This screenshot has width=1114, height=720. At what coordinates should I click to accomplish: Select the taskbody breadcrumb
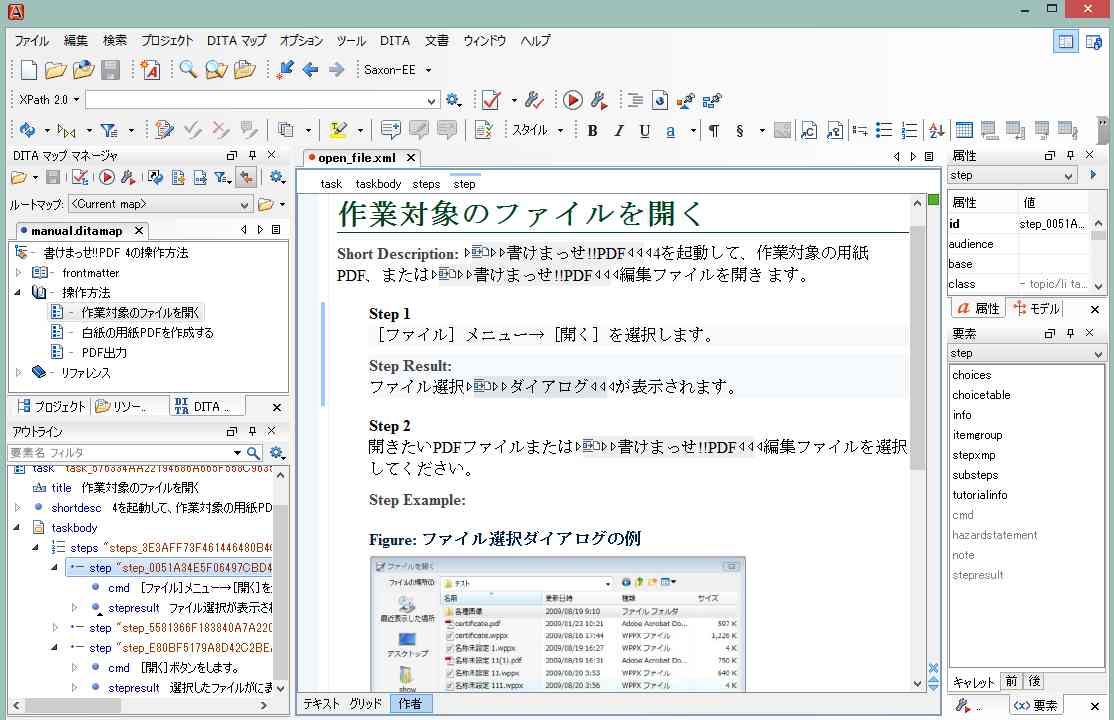click(x=378, y=184)
